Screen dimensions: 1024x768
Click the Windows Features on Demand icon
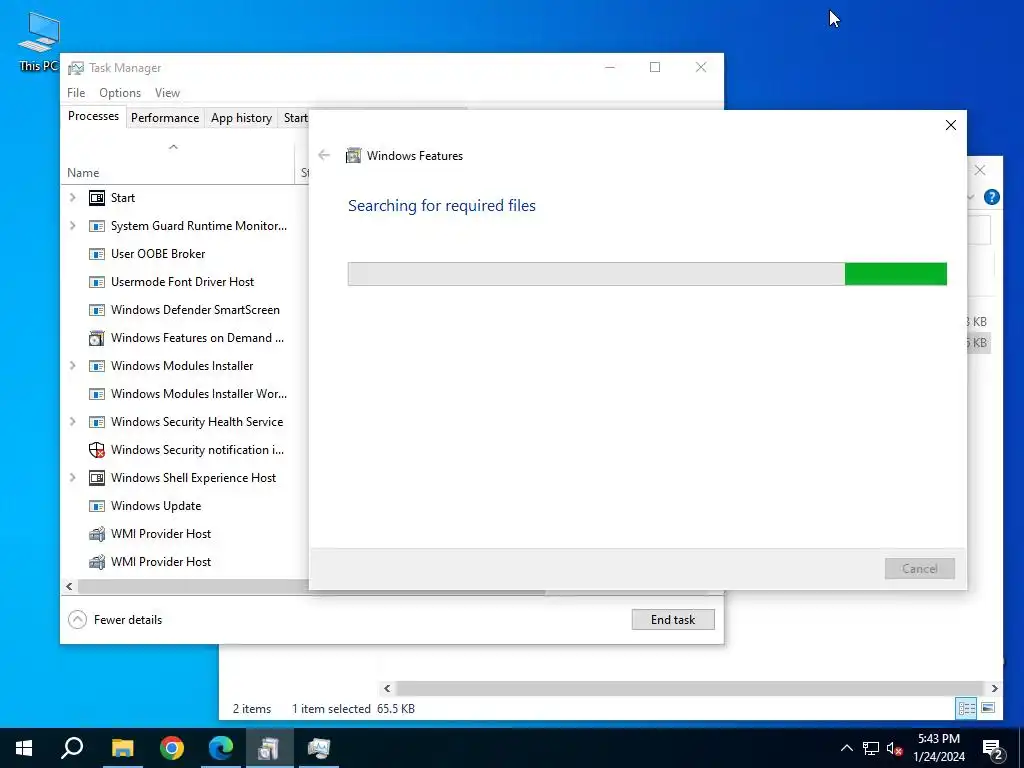coord(97,338)
